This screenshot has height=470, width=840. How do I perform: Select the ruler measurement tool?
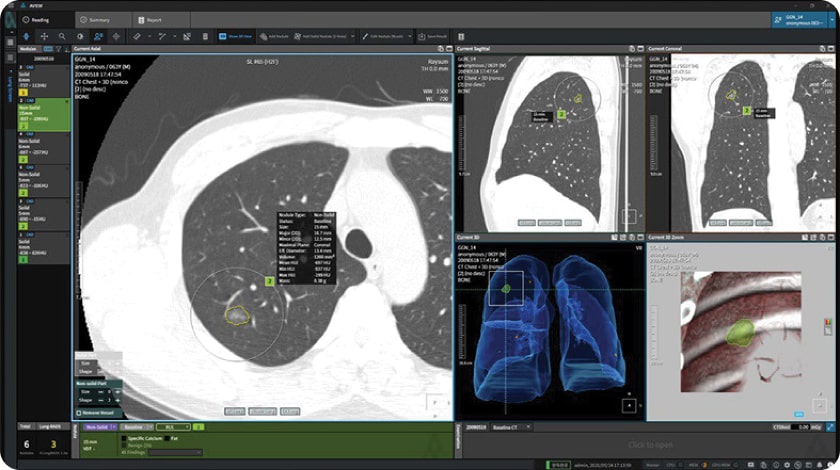(136, 36)
